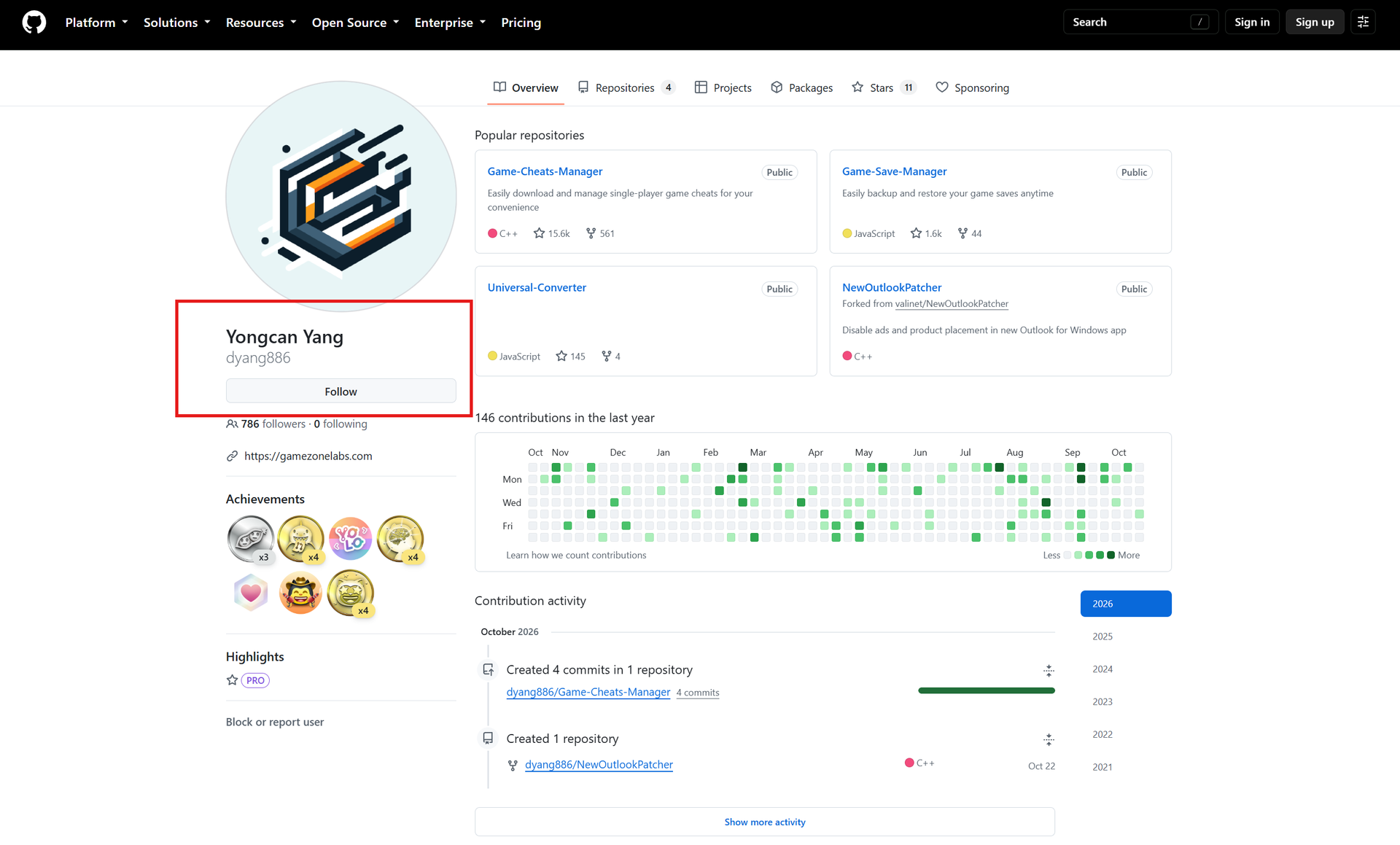Click the PRO highlight badge
1400x845 pixels.
click(255, 680)
